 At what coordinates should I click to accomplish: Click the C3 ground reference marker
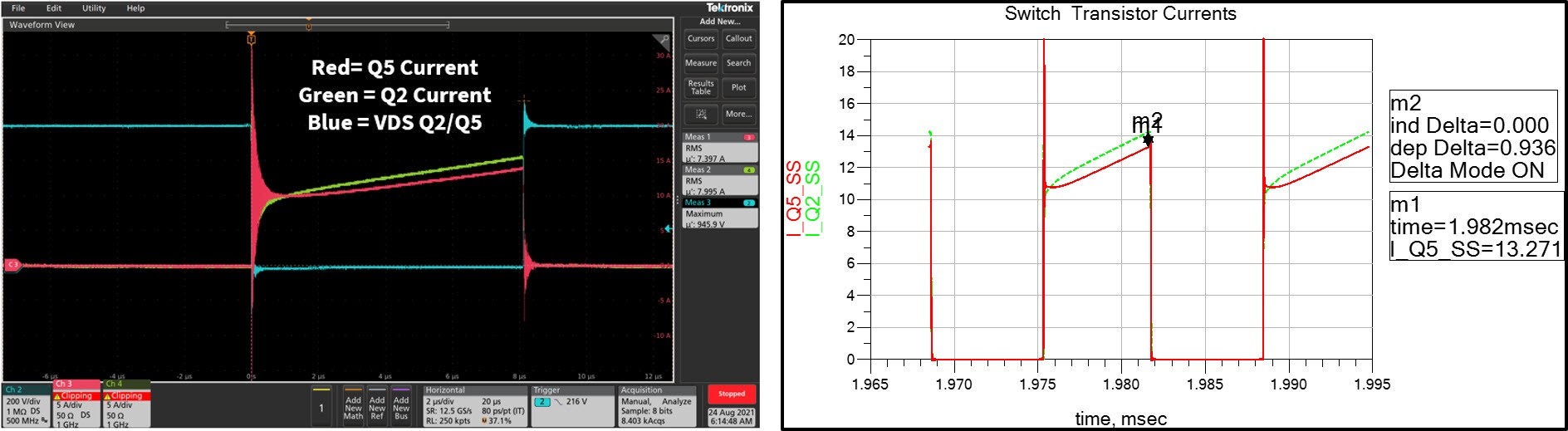point(12,265)
